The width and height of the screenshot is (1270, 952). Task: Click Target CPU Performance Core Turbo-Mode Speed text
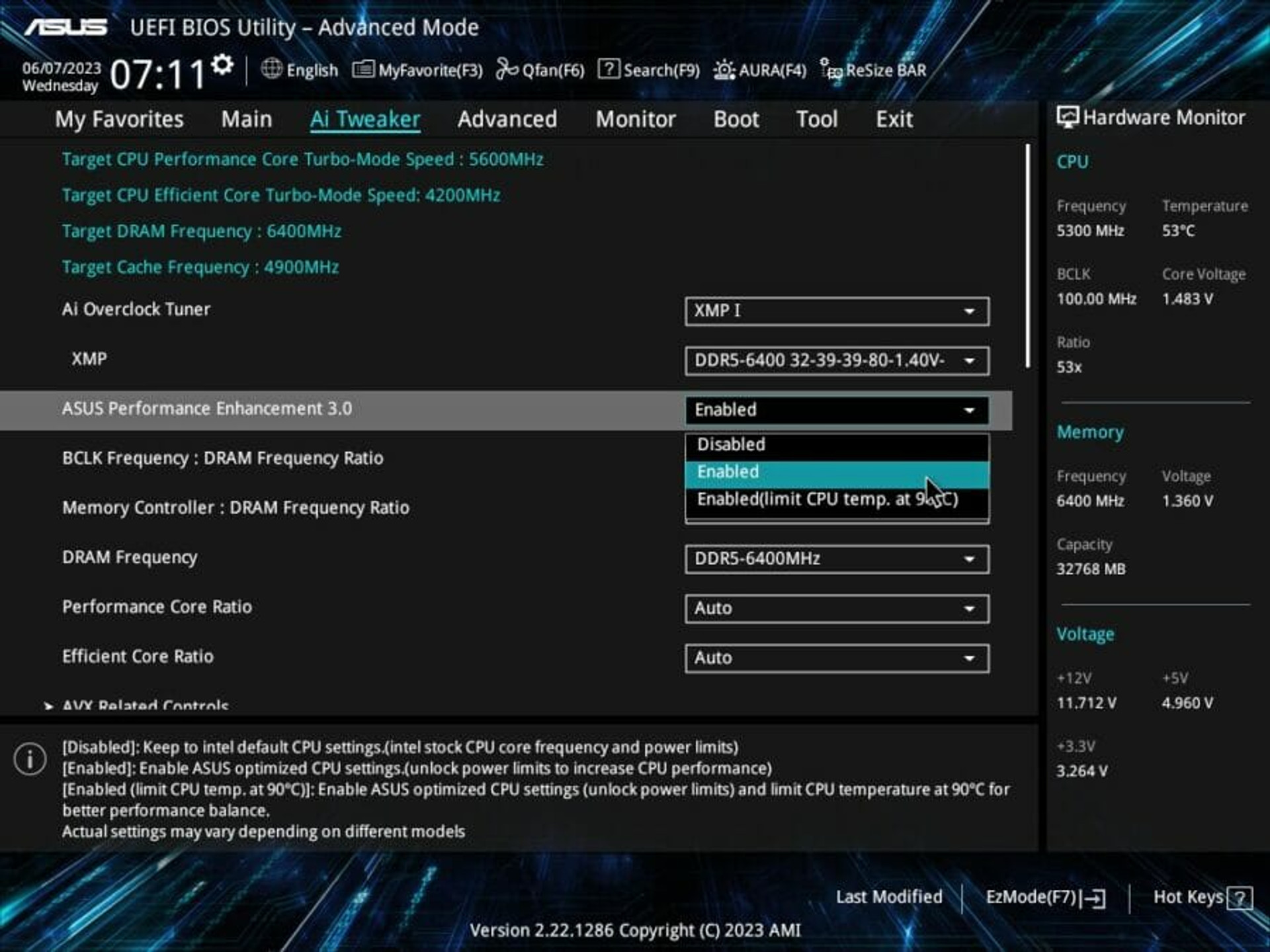303,159
